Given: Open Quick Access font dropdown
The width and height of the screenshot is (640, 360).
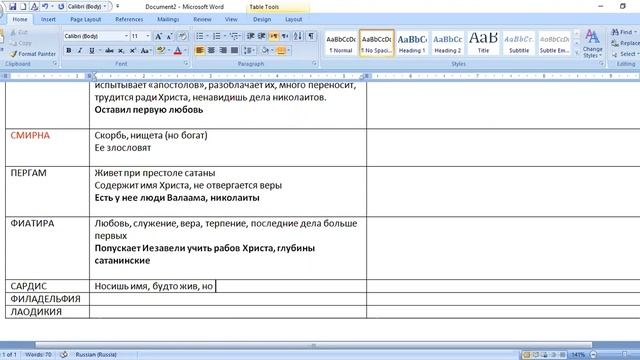Looking at the screenshot, I should pyautogui.click(x=105, y=7).
